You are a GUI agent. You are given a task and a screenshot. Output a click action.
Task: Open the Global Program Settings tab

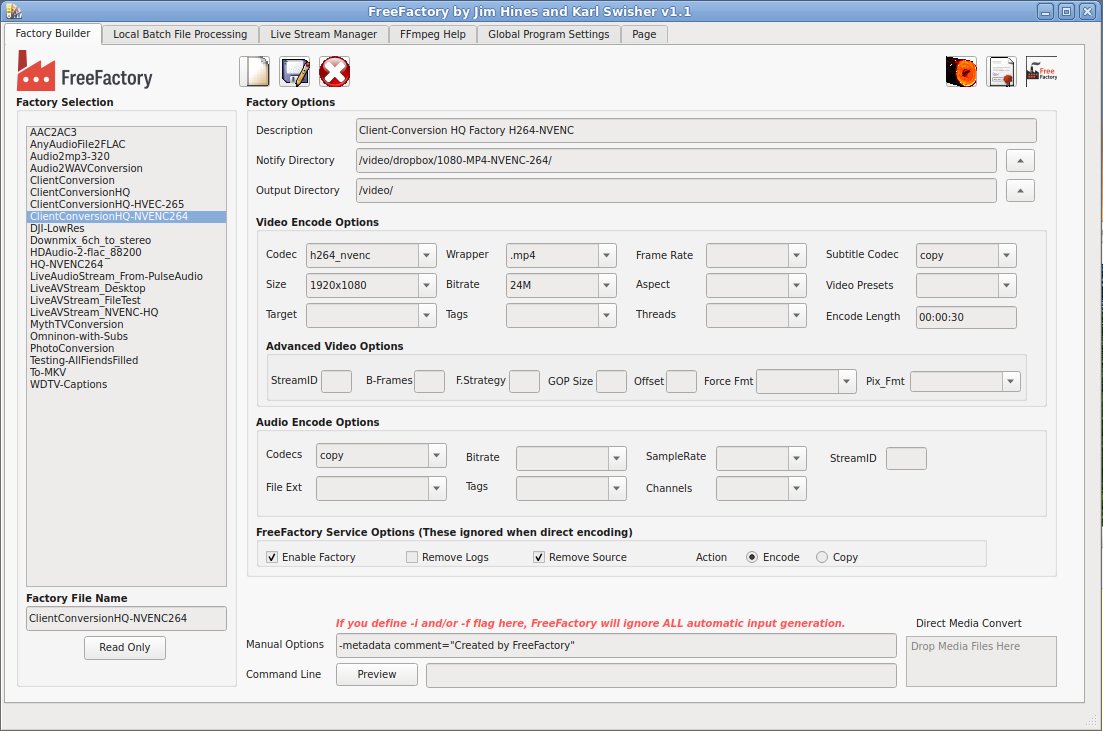[x=548, y=34]
